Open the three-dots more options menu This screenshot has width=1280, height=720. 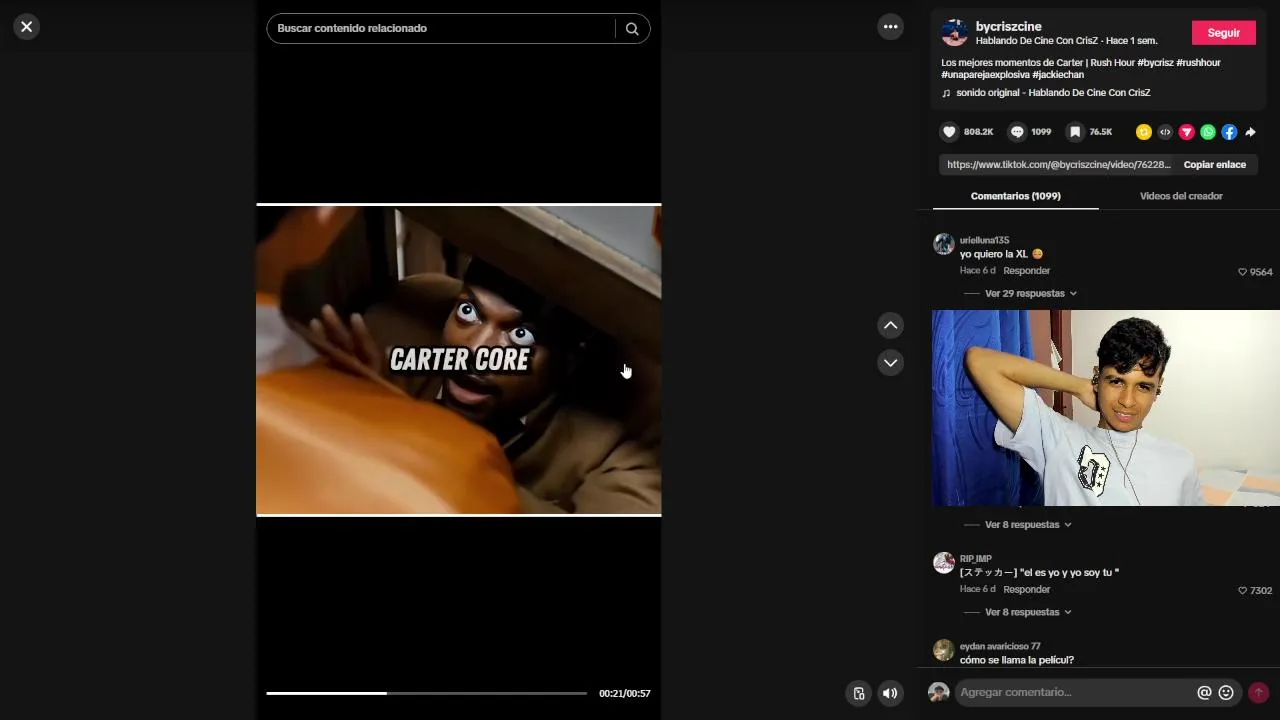pyautogui.click(x=891, y=27)
